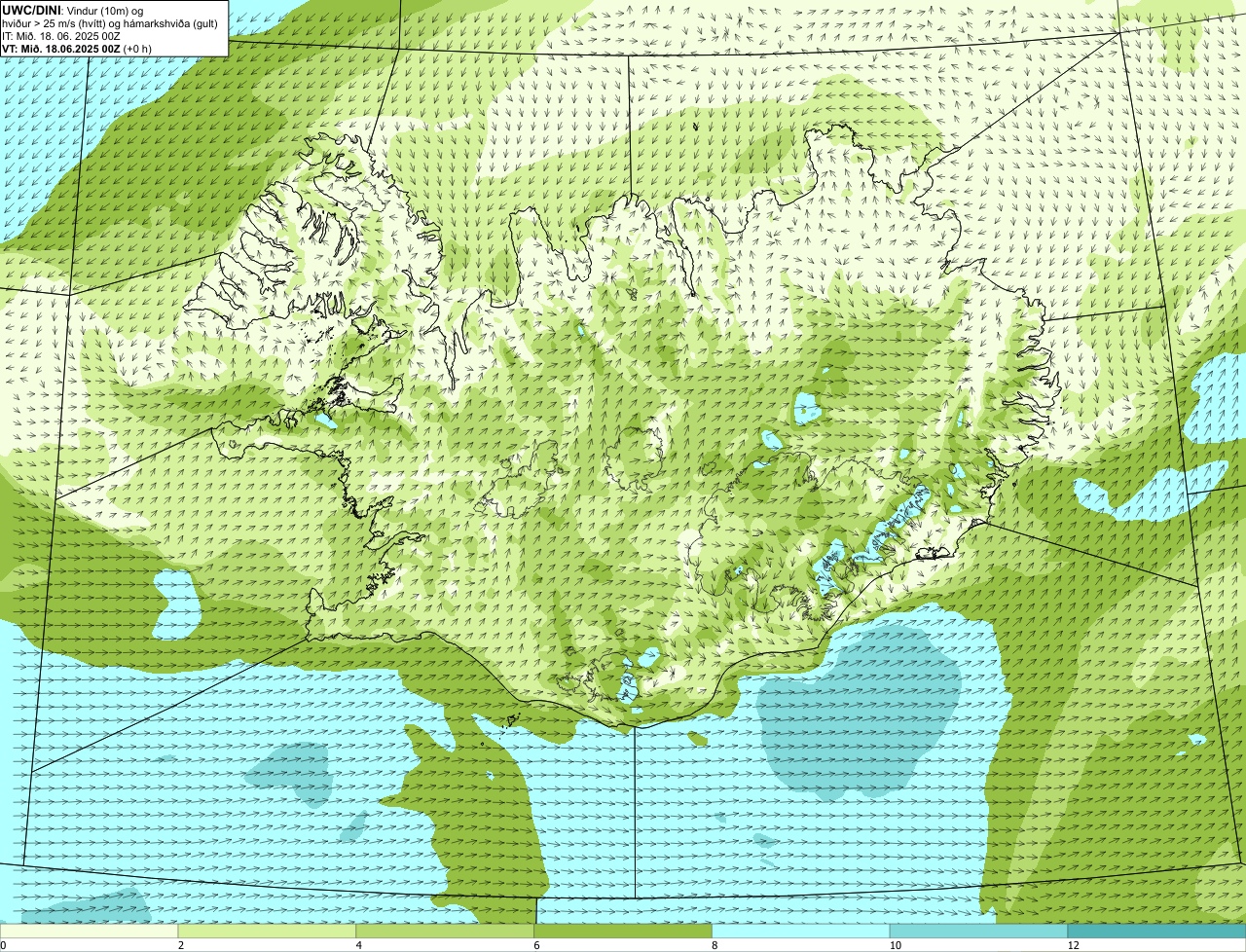The width and height of the screenshot is (1246, 952).
Task: Select the medium green 4–6 color bar segment
Action: click(x=445, y=932)
